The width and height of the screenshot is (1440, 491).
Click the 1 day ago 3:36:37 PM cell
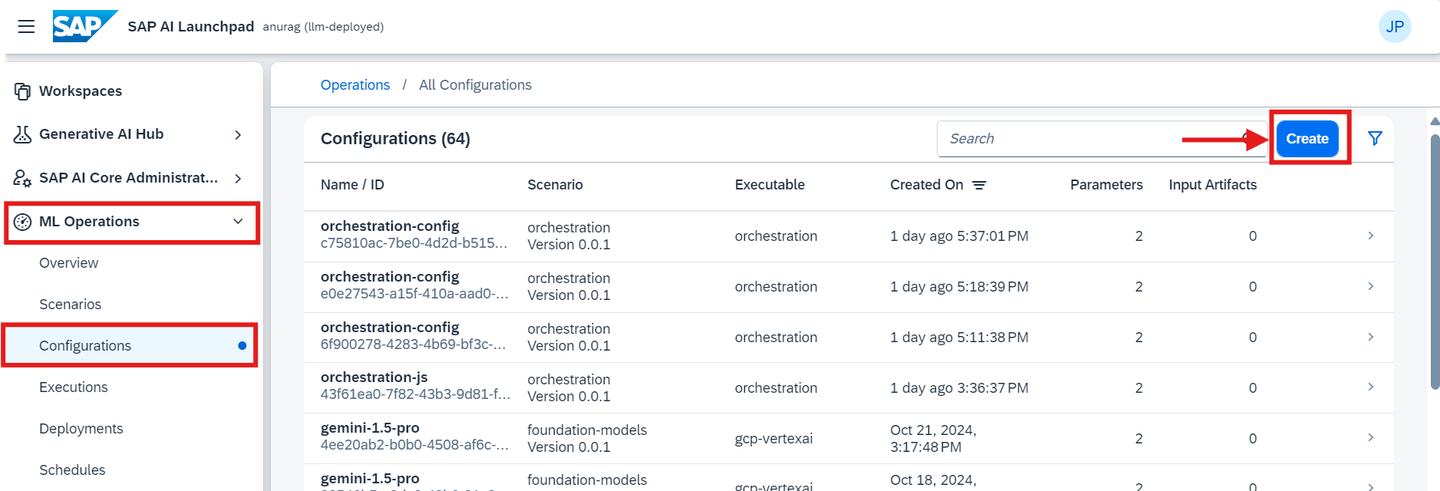pos(959,388)
